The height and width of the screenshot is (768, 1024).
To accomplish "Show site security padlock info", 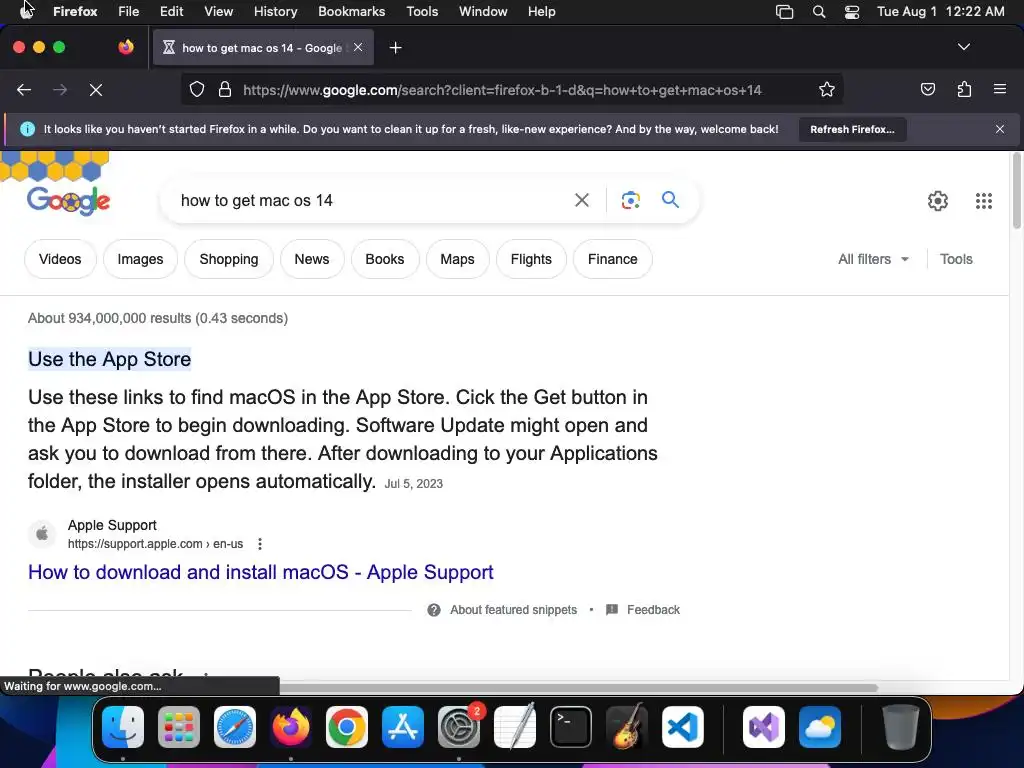I will point(225,89).
